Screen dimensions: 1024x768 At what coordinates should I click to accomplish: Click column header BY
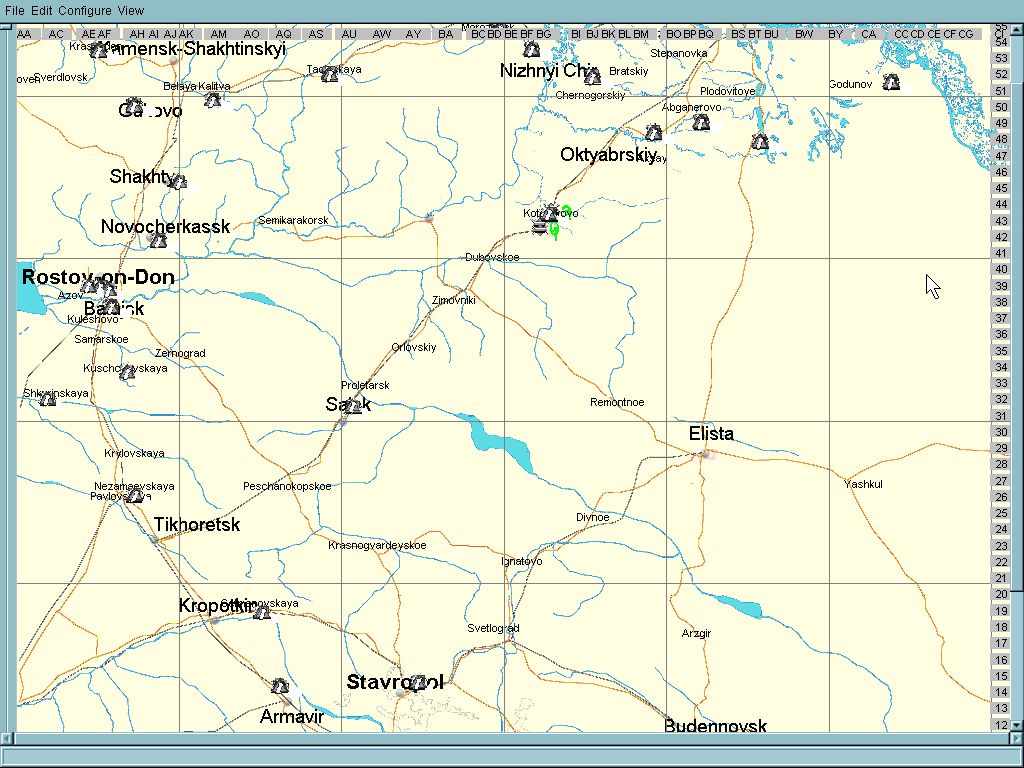[x=836, y=34]
